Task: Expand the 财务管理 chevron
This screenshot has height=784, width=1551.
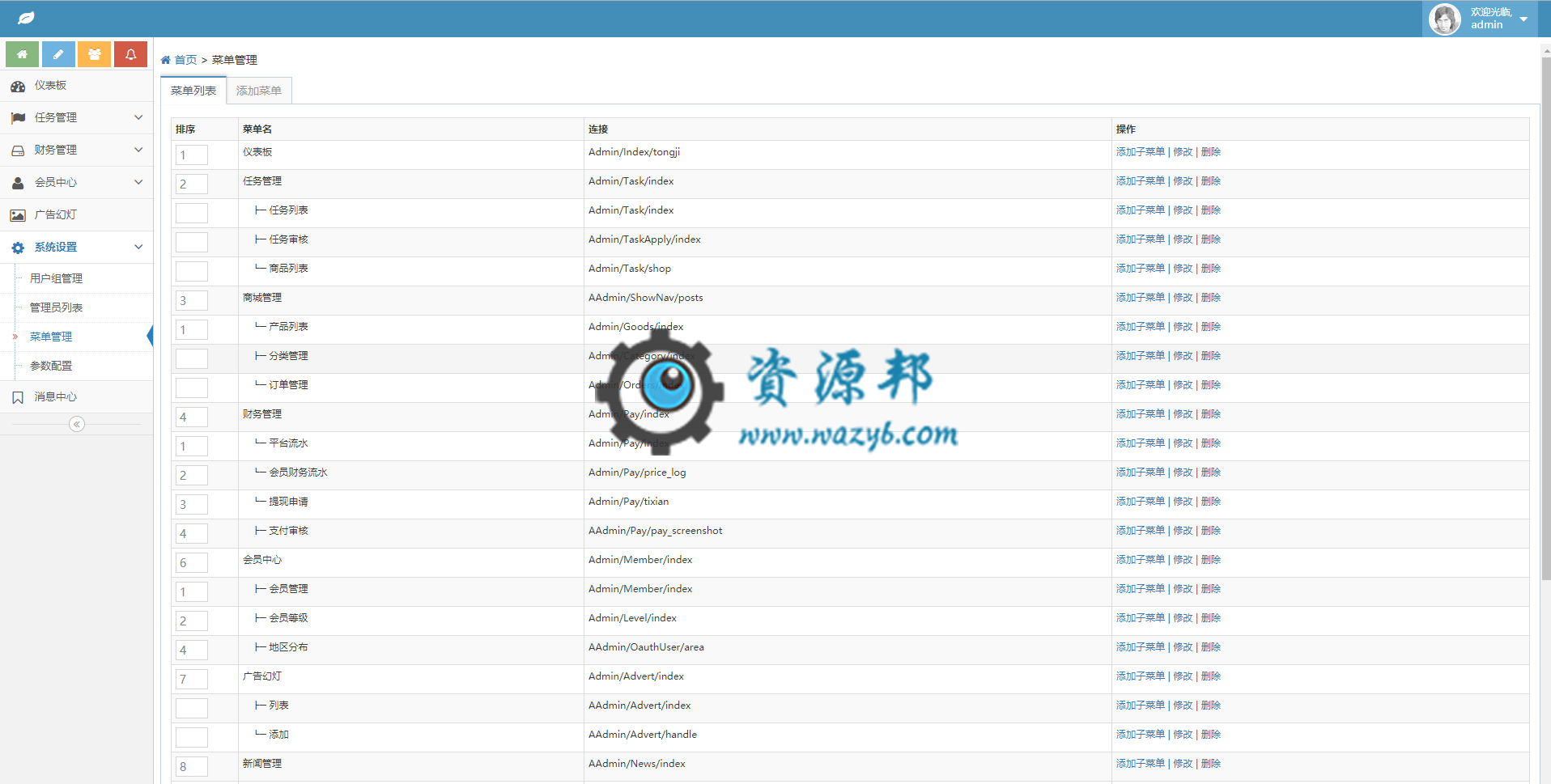Action: pyautogui.click(x=138, y=150)
